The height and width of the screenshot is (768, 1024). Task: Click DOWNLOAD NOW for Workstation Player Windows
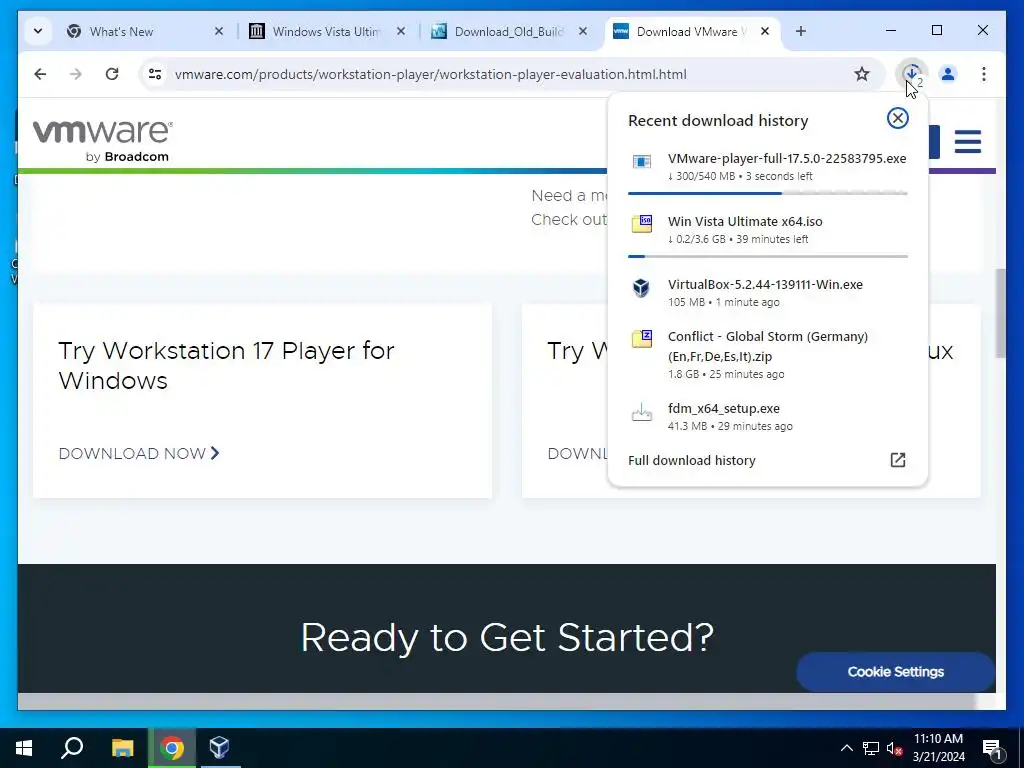[x=138, y=453]
